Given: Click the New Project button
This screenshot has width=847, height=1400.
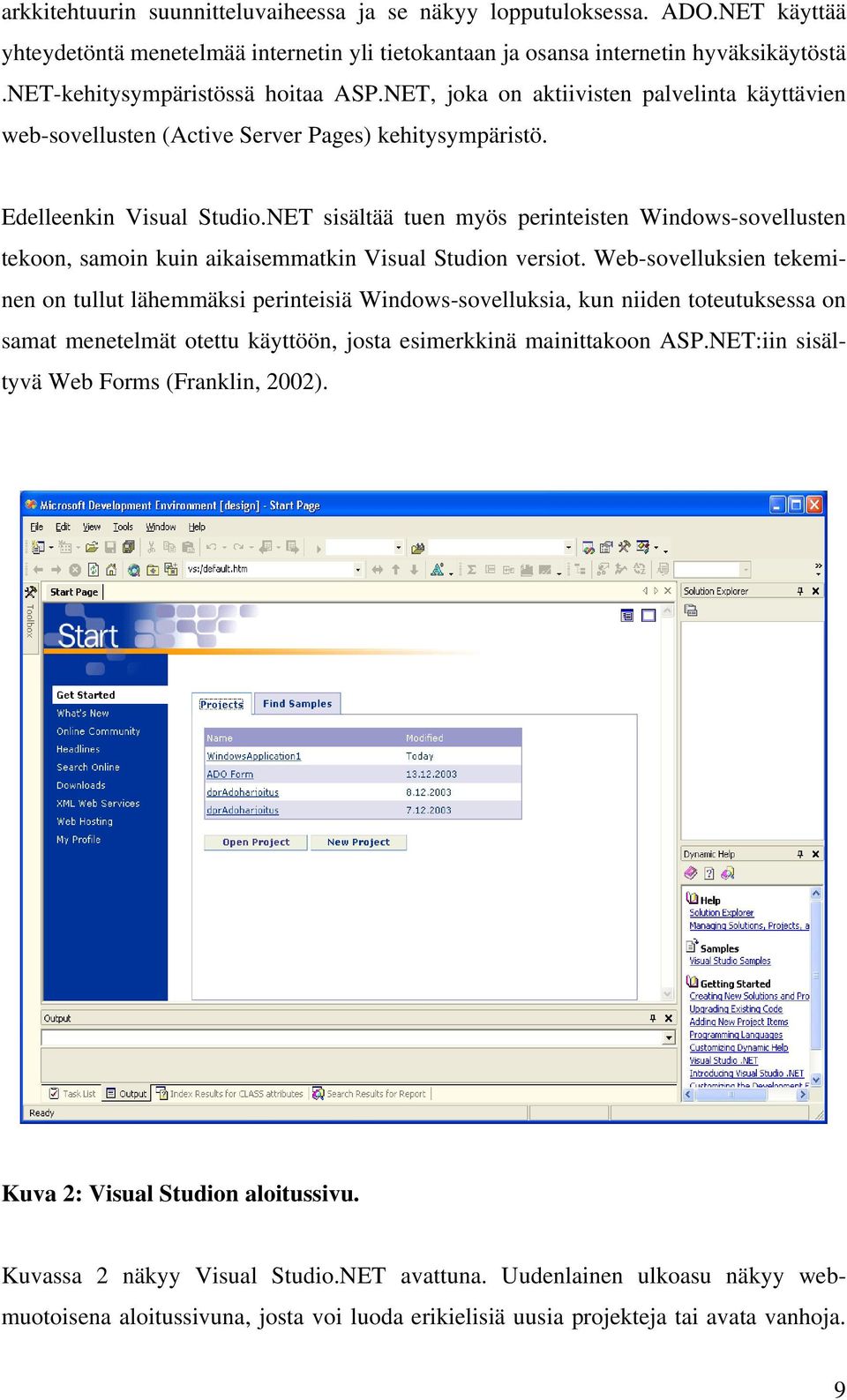Looking at the screenshot, I should click(x=358, y=842).
